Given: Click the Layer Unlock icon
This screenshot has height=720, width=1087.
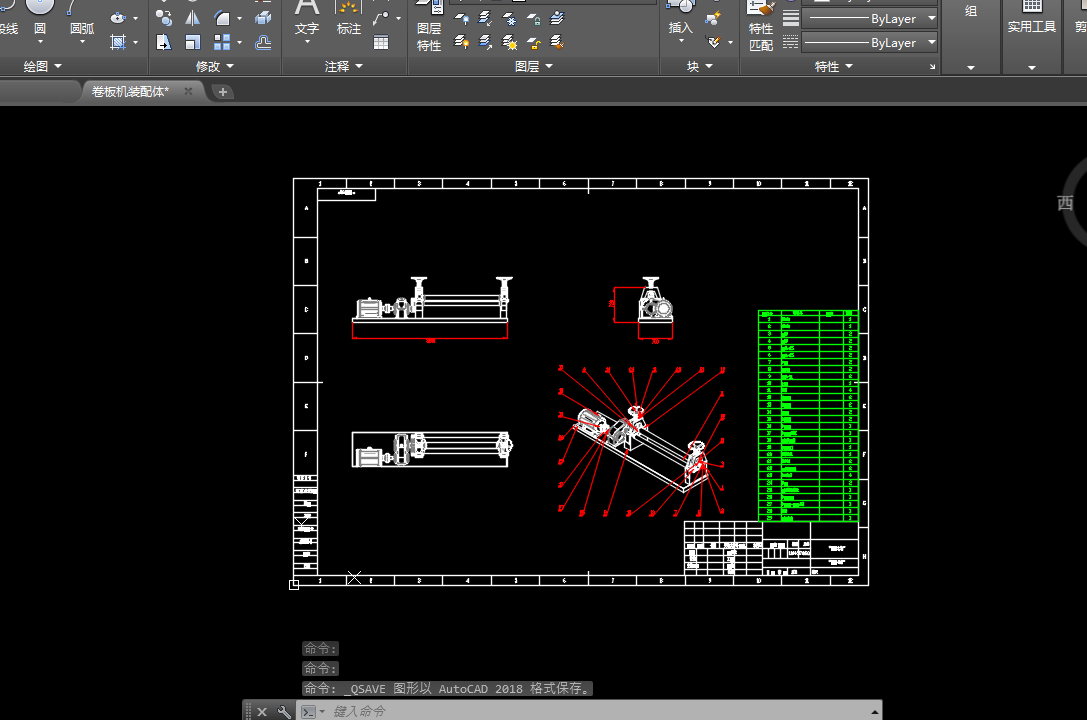Looking at the screenshot, I should coord(534,43).
